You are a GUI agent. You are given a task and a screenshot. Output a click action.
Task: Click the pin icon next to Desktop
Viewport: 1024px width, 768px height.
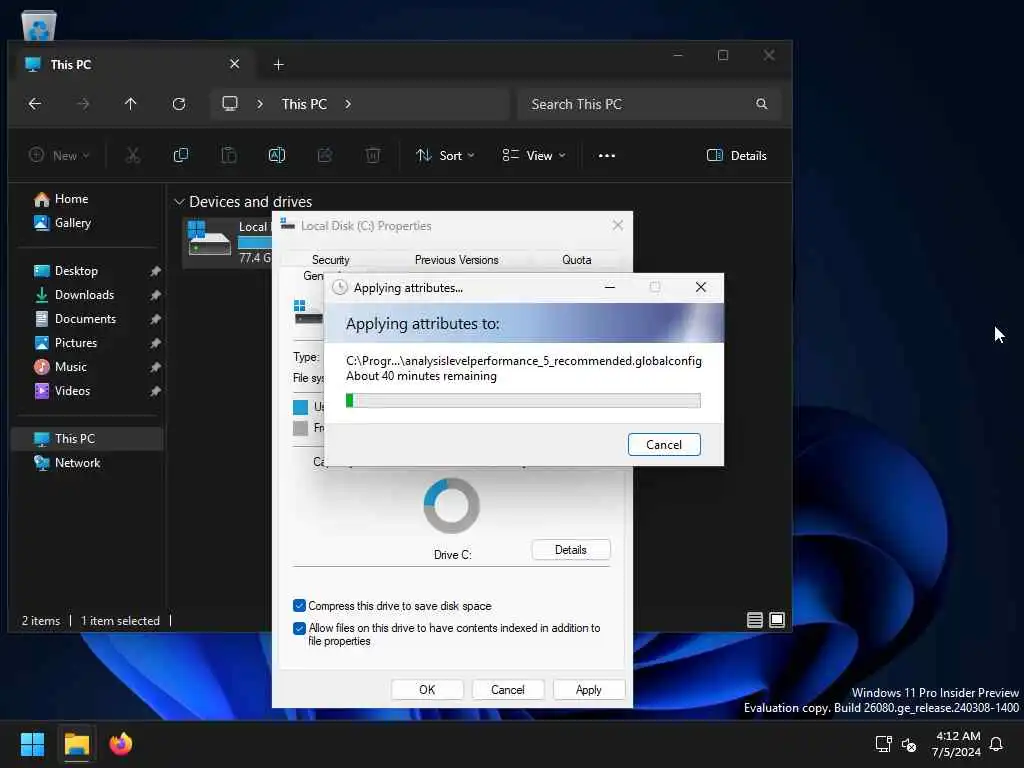coord(155,271)
